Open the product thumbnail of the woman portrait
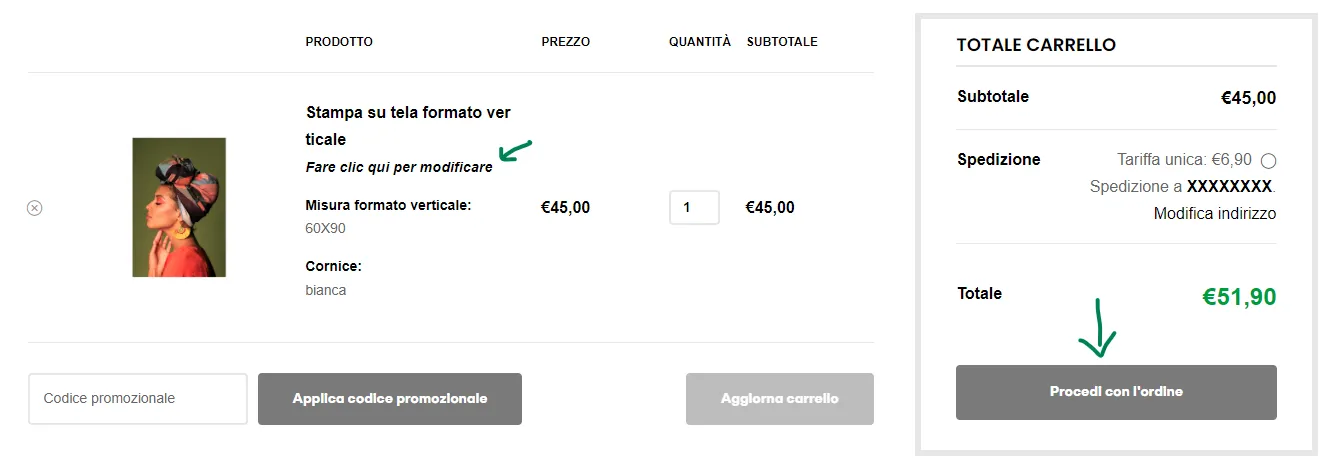The width and height of the screenshot is (1329, 465). (179, 207)
